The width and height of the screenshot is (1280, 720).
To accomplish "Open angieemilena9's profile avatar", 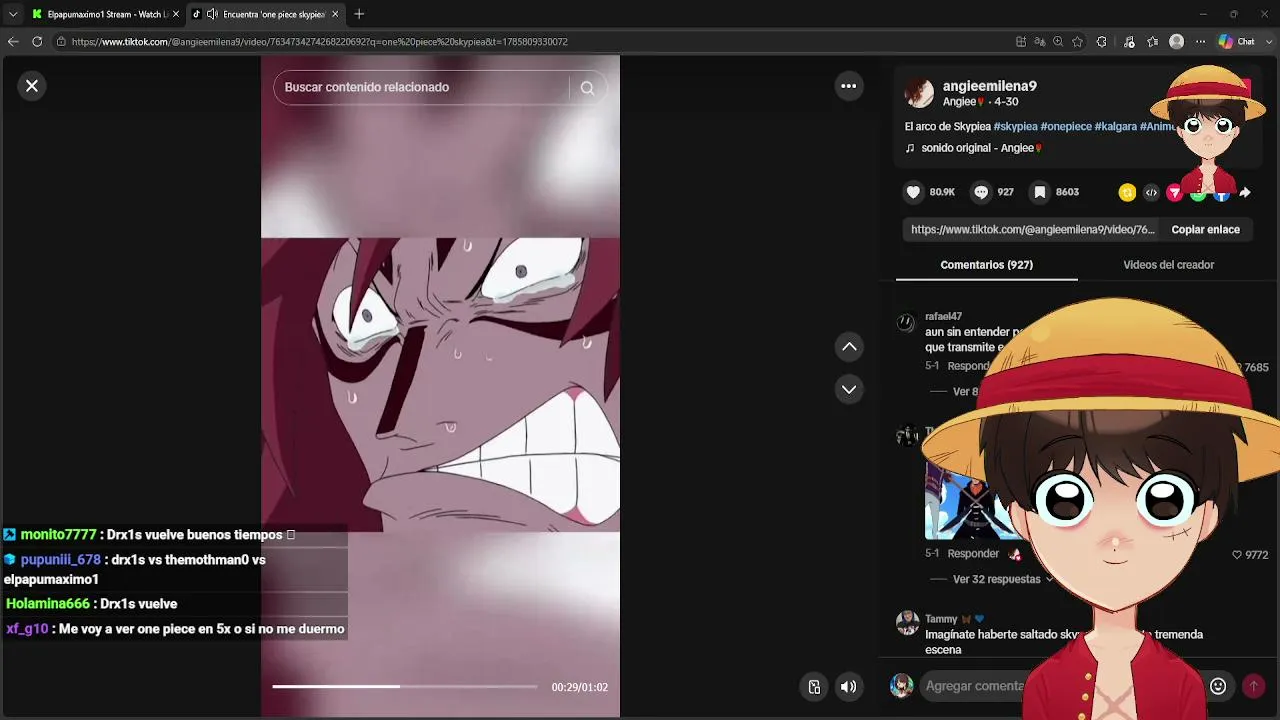I will point(919,93).
